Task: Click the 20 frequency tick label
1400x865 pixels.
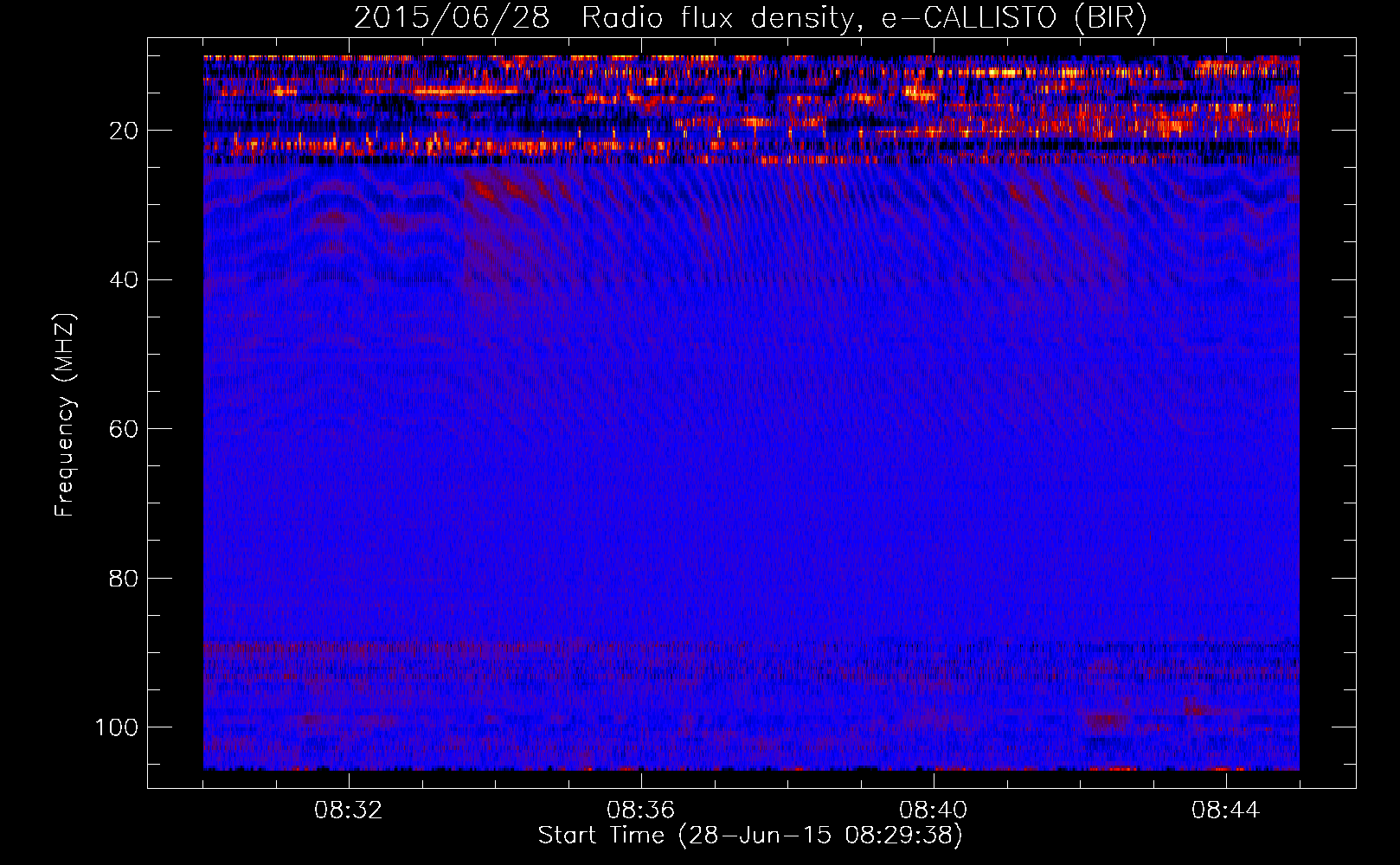Action: pos(125,131)
